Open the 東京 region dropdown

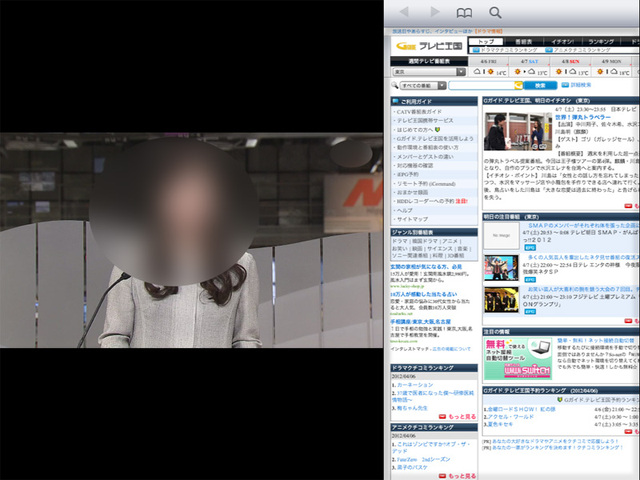pos(429,72)
